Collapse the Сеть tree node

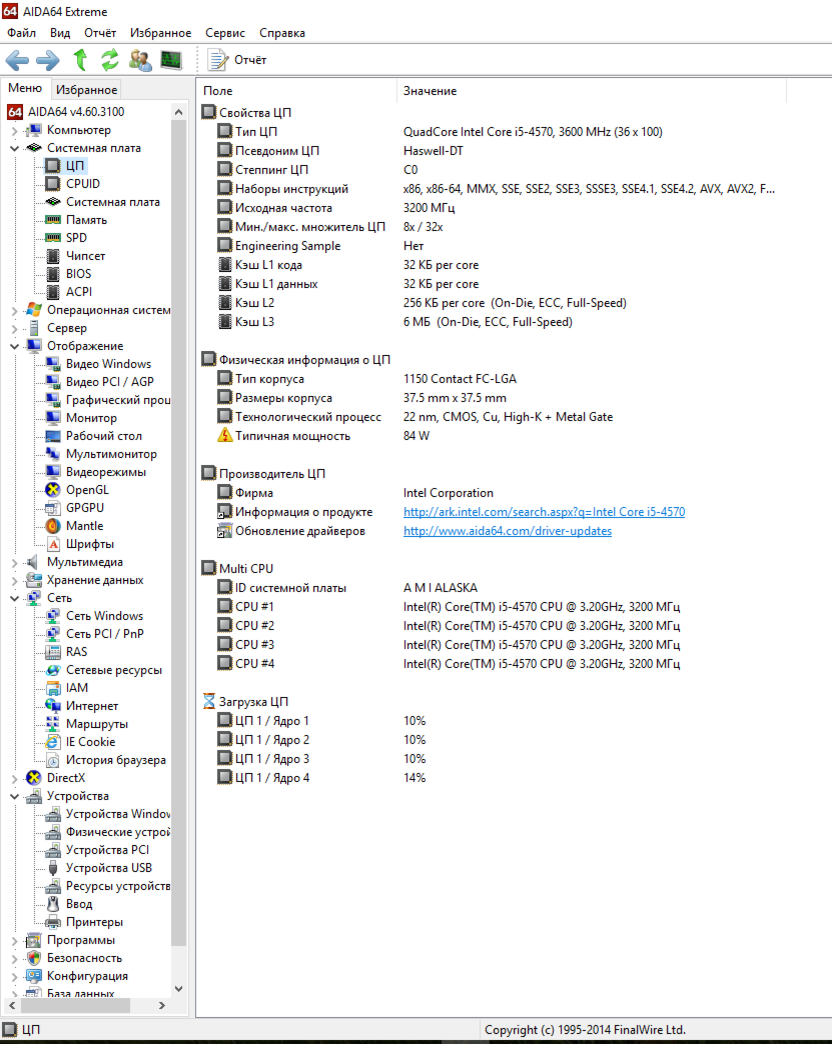click(x=15, y=599)
